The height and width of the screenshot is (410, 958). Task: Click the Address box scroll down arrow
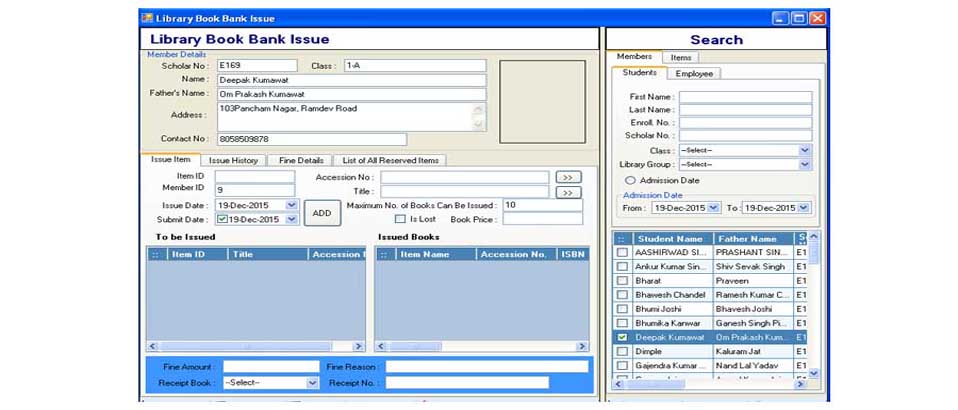[480, 124]
